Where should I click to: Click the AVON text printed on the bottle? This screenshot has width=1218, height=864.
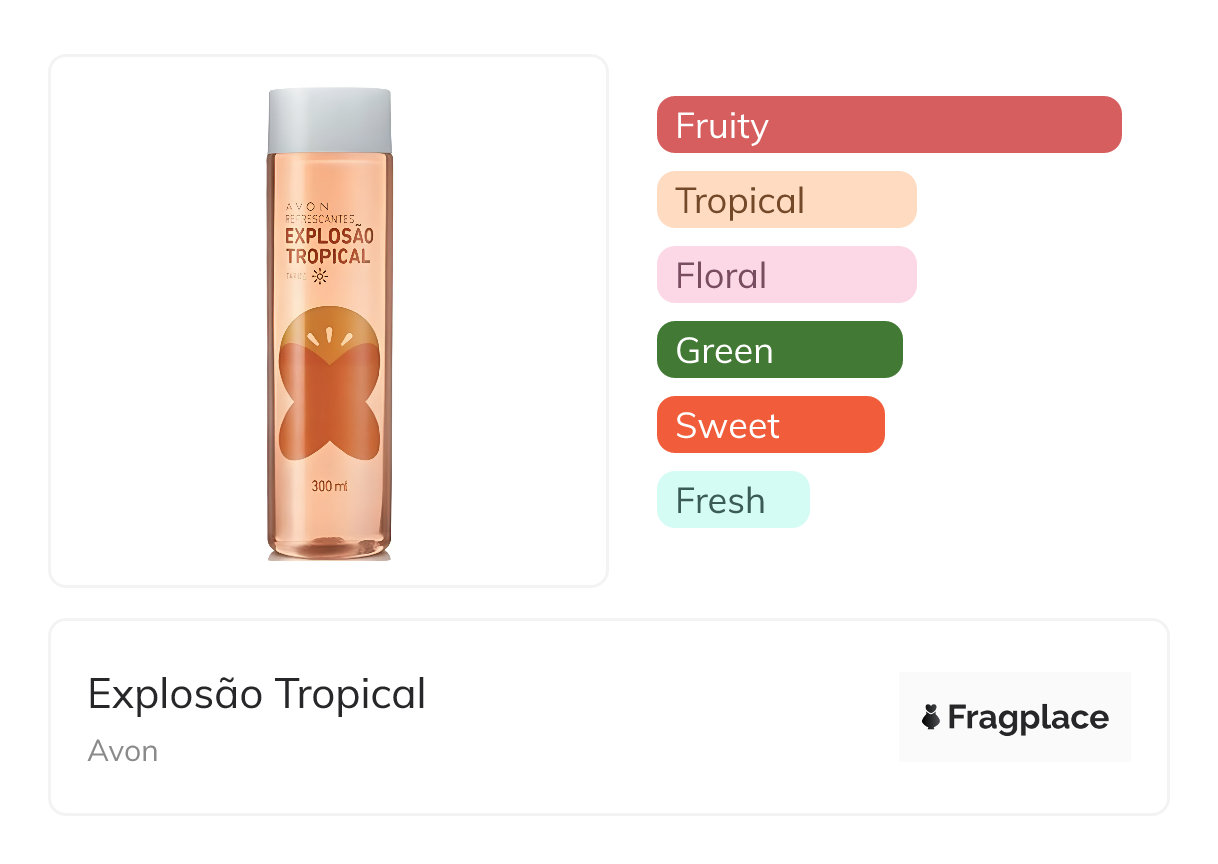(x=307, y=204)
